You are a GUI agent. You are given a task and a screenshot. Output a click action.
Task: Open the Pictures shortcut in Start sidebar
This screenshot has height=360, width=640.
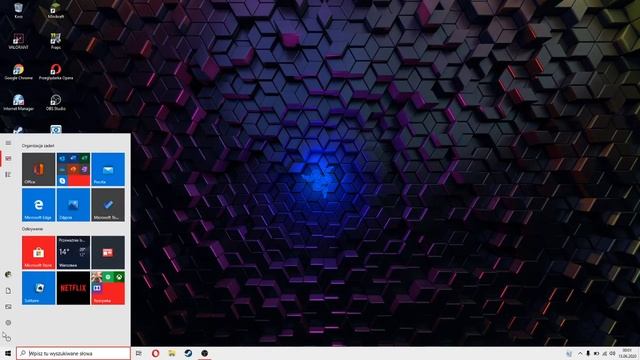point(8,307)
